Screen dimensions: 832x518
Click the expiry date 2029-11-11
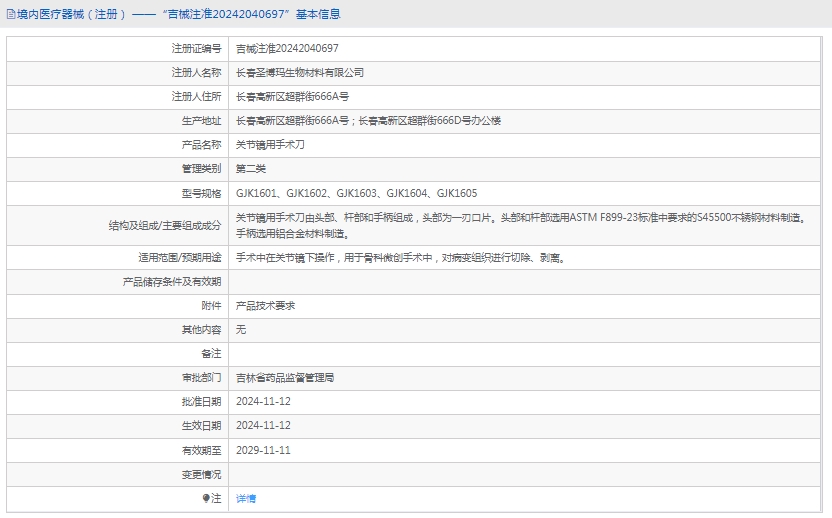tap(263, 450)
